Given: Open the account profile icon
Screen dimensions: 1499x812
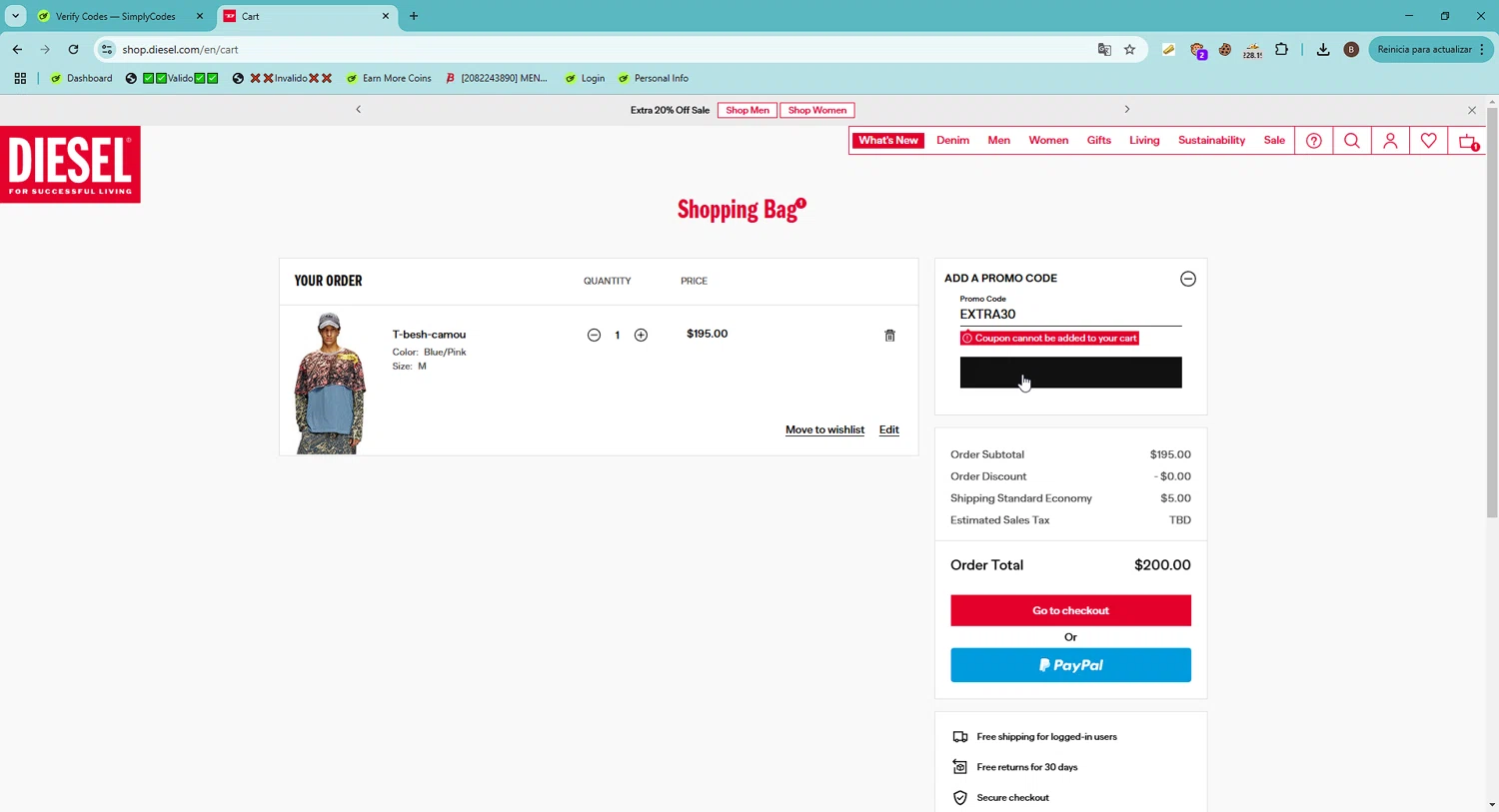Looking at the screenshot, I should pos(1390,141).
